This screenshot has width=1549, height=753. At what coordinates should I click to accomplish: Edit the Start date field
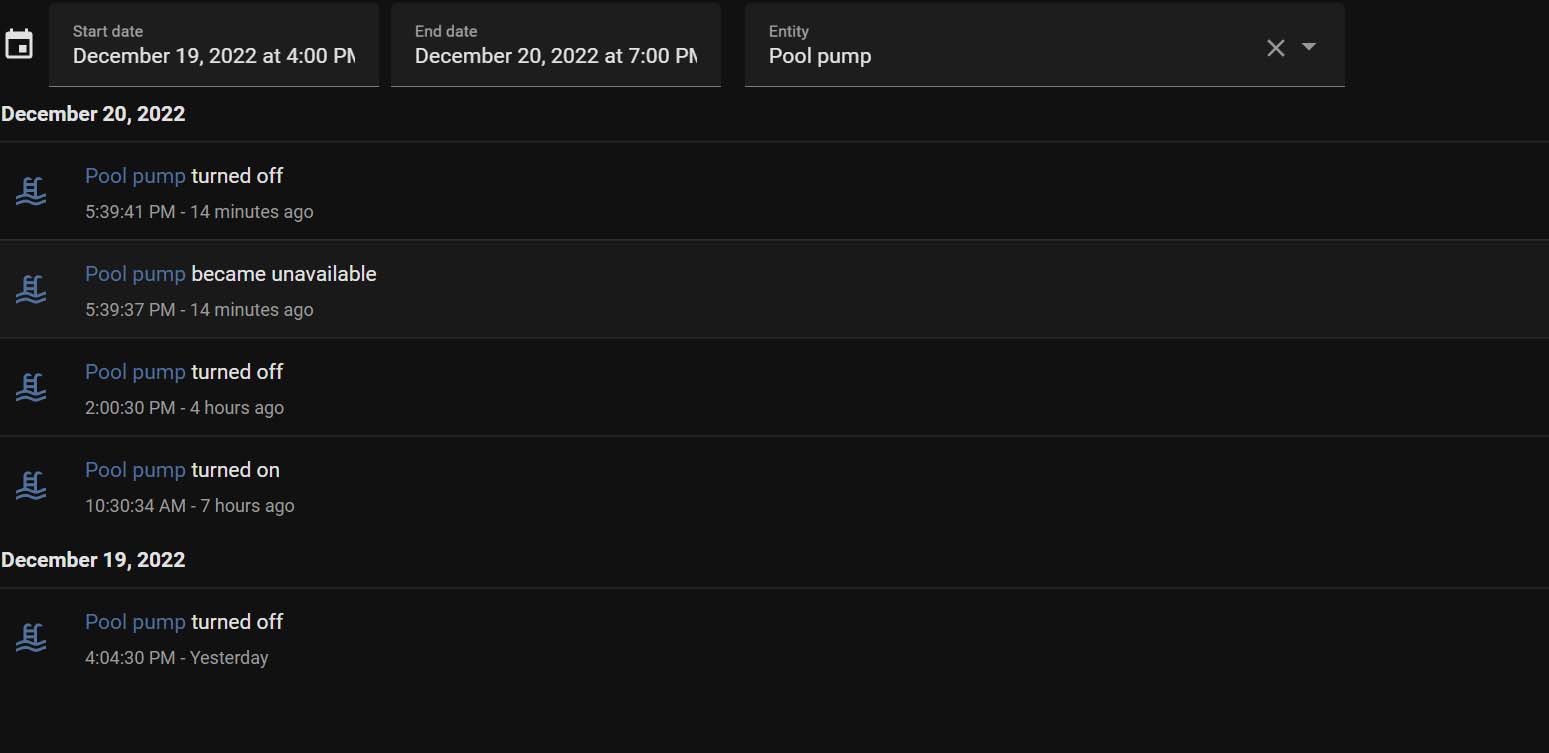click(214, 45)
